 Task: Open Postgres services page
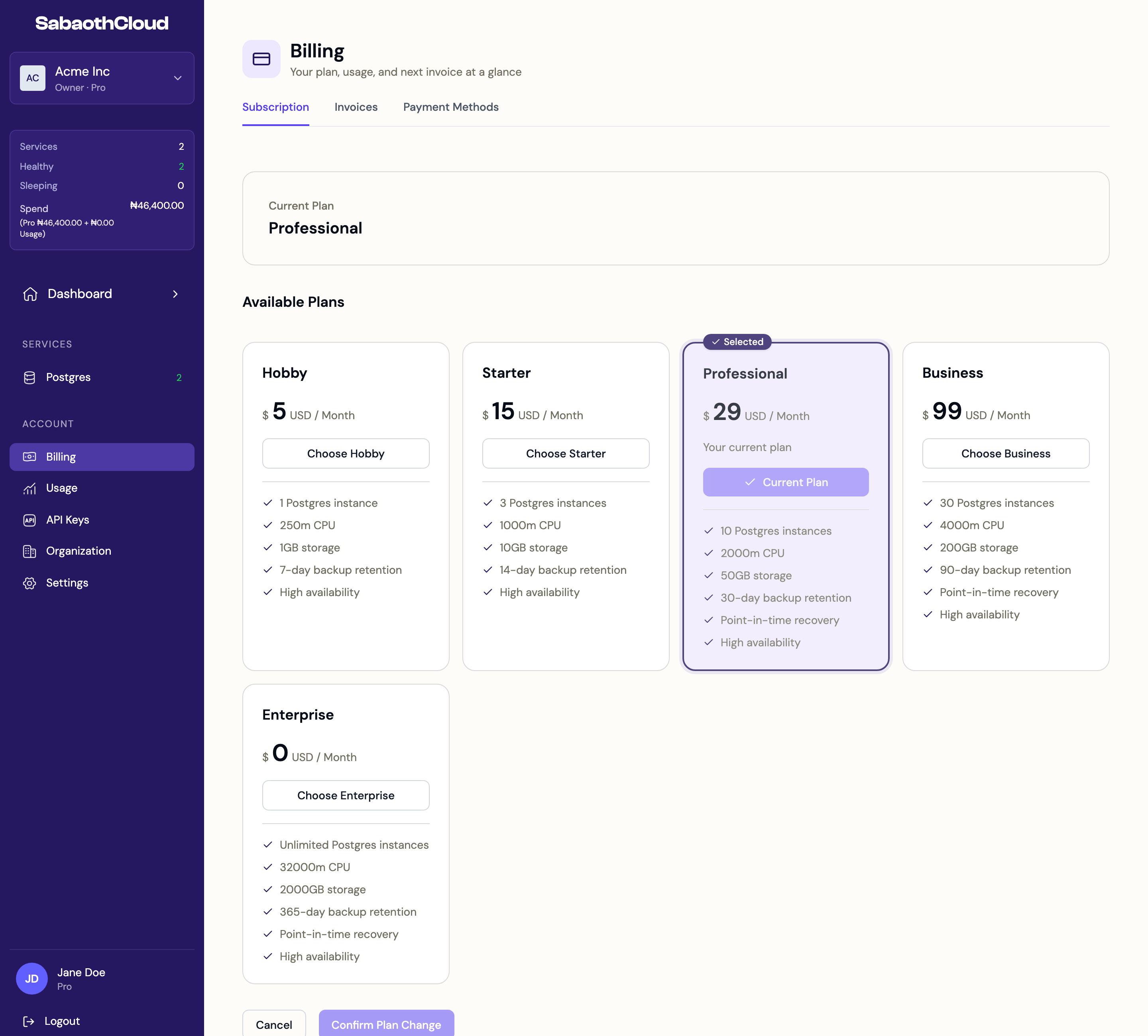point(102,377)
